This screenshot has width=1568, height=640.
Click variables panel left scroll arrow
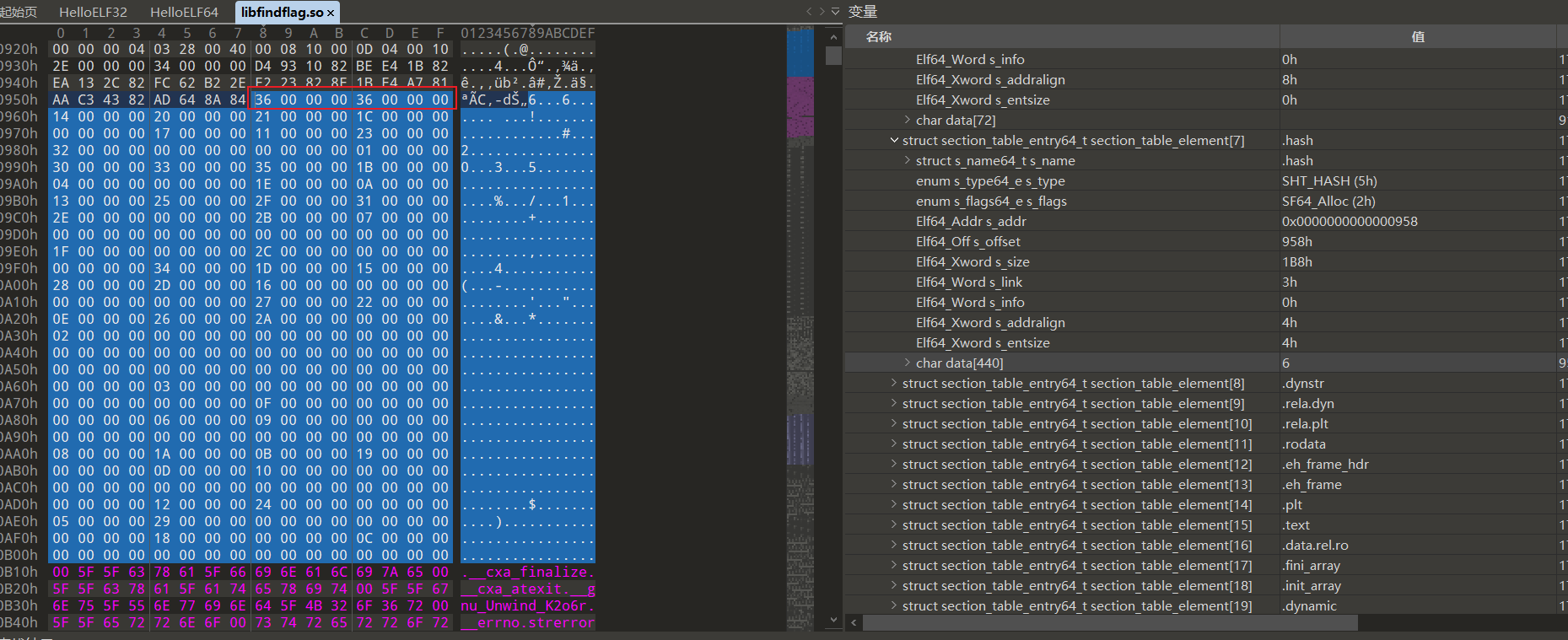[x=854, y=623]
